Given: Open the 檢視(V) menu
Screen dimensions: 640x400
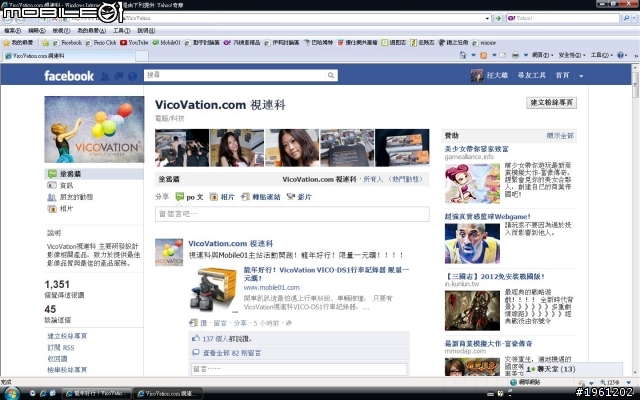Looking at the screenshot, I should click(61, 31).
